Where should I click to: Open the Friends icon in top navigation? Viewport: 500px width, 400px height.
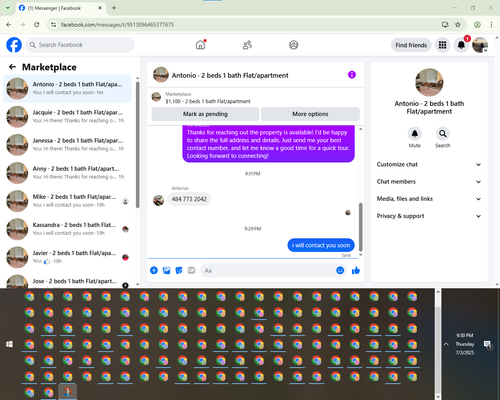pos(247,45)
